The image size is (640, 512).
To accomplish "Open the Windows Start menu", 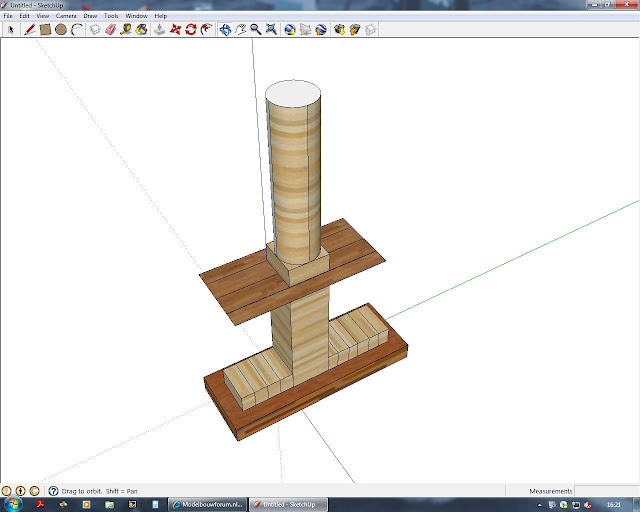I will 13,504.
